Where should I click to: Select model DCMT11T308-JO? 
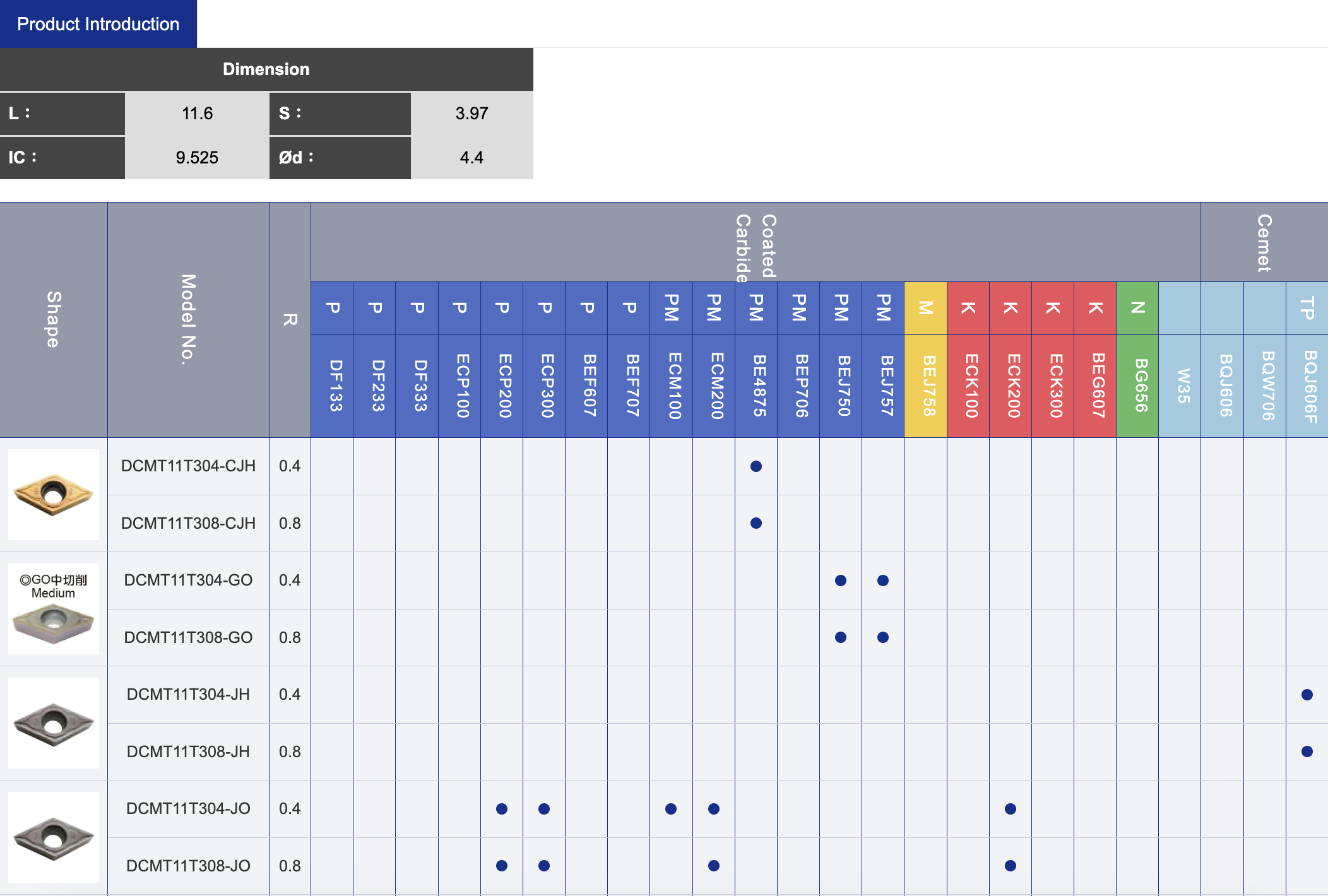click(x=188, y=866)
